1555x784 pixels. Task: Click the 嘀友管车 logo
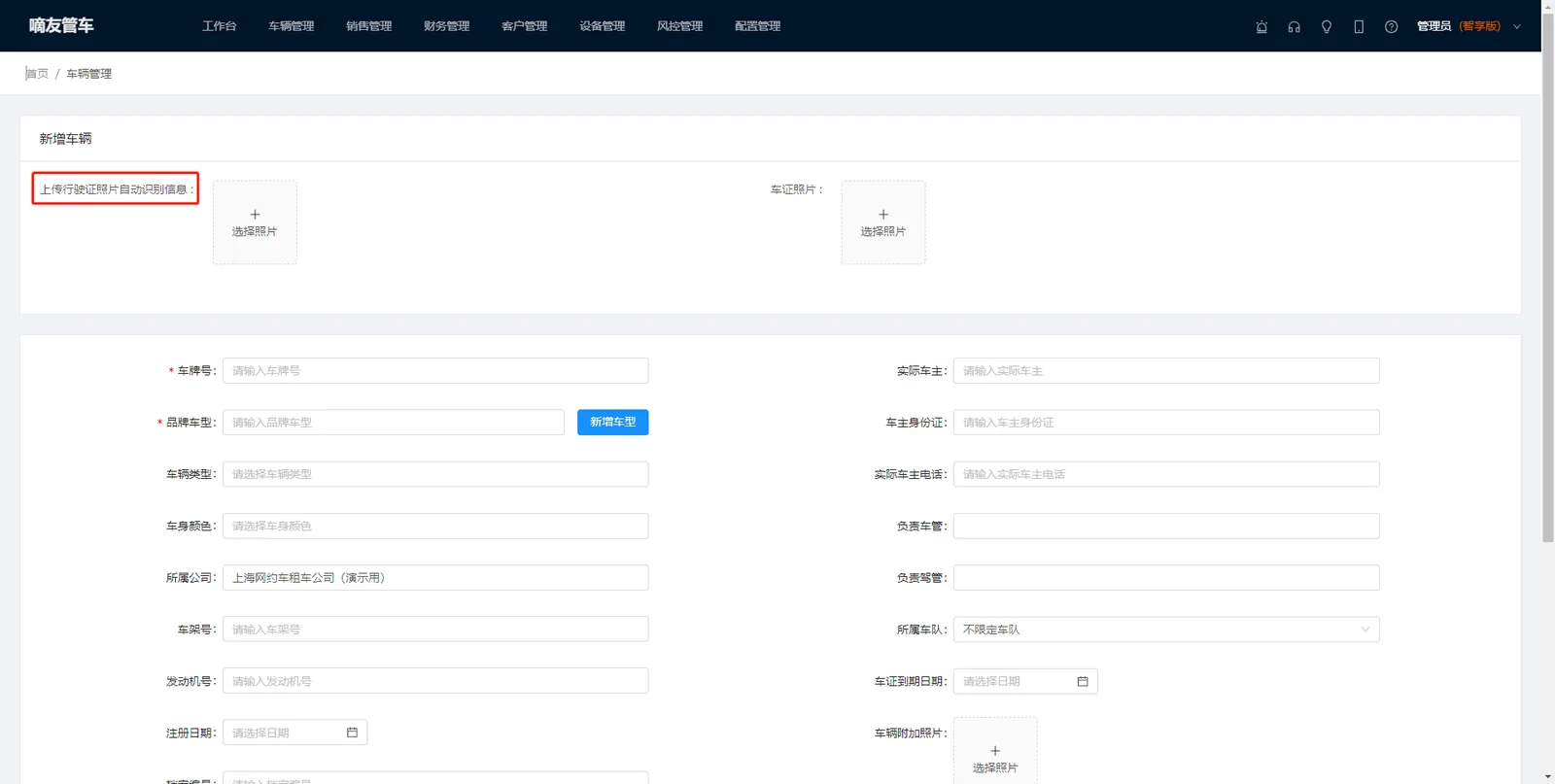click(x=61, y=25)
